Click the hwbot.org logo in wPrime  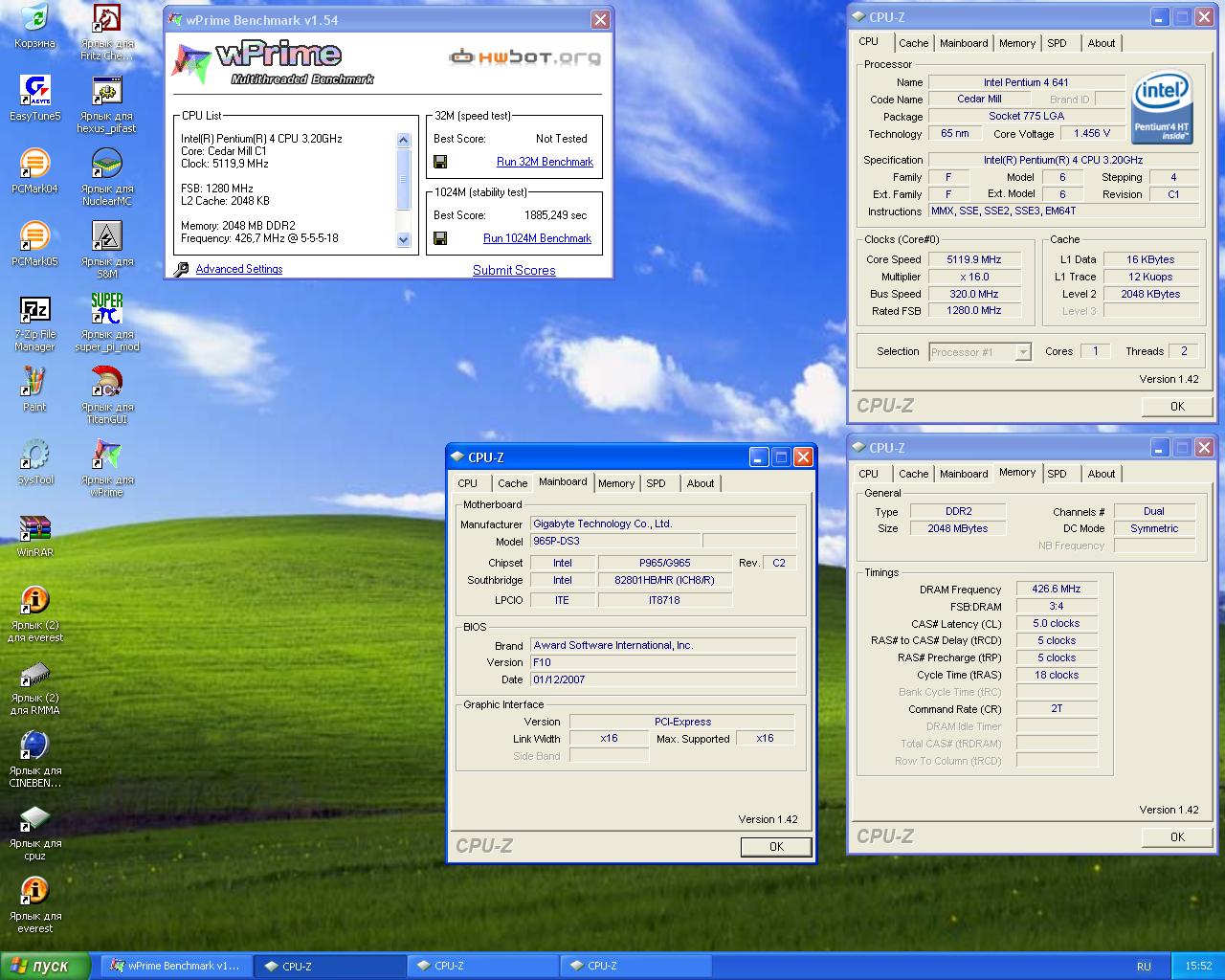click(x=525, y=56)
